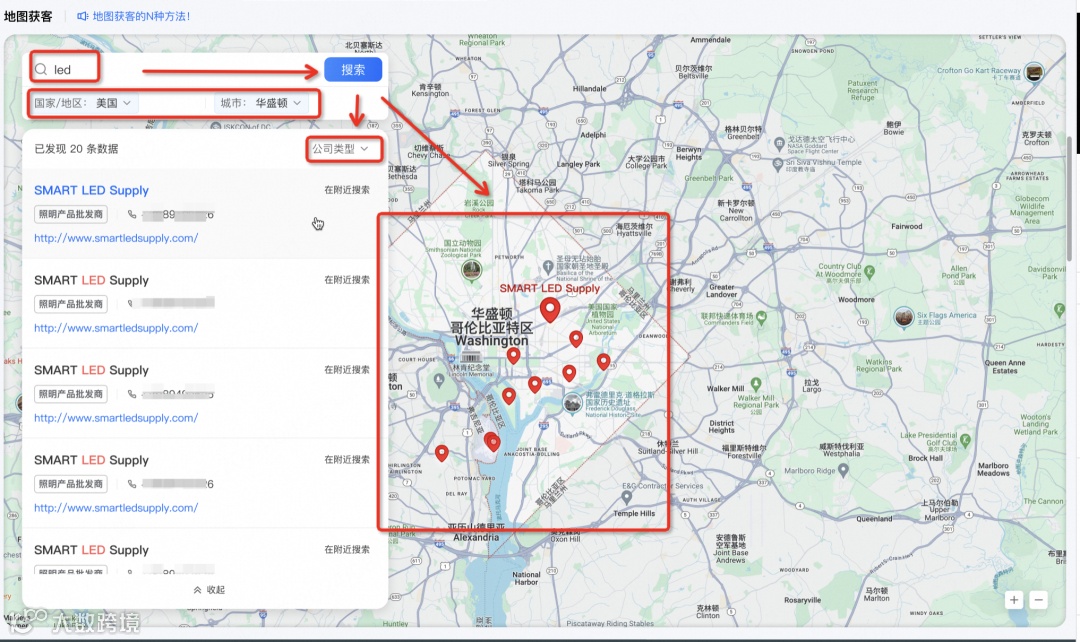Click the E&G Contractor Services pin icon
The width and height of the screenshot is (1080, 642).
click(627, 497)
